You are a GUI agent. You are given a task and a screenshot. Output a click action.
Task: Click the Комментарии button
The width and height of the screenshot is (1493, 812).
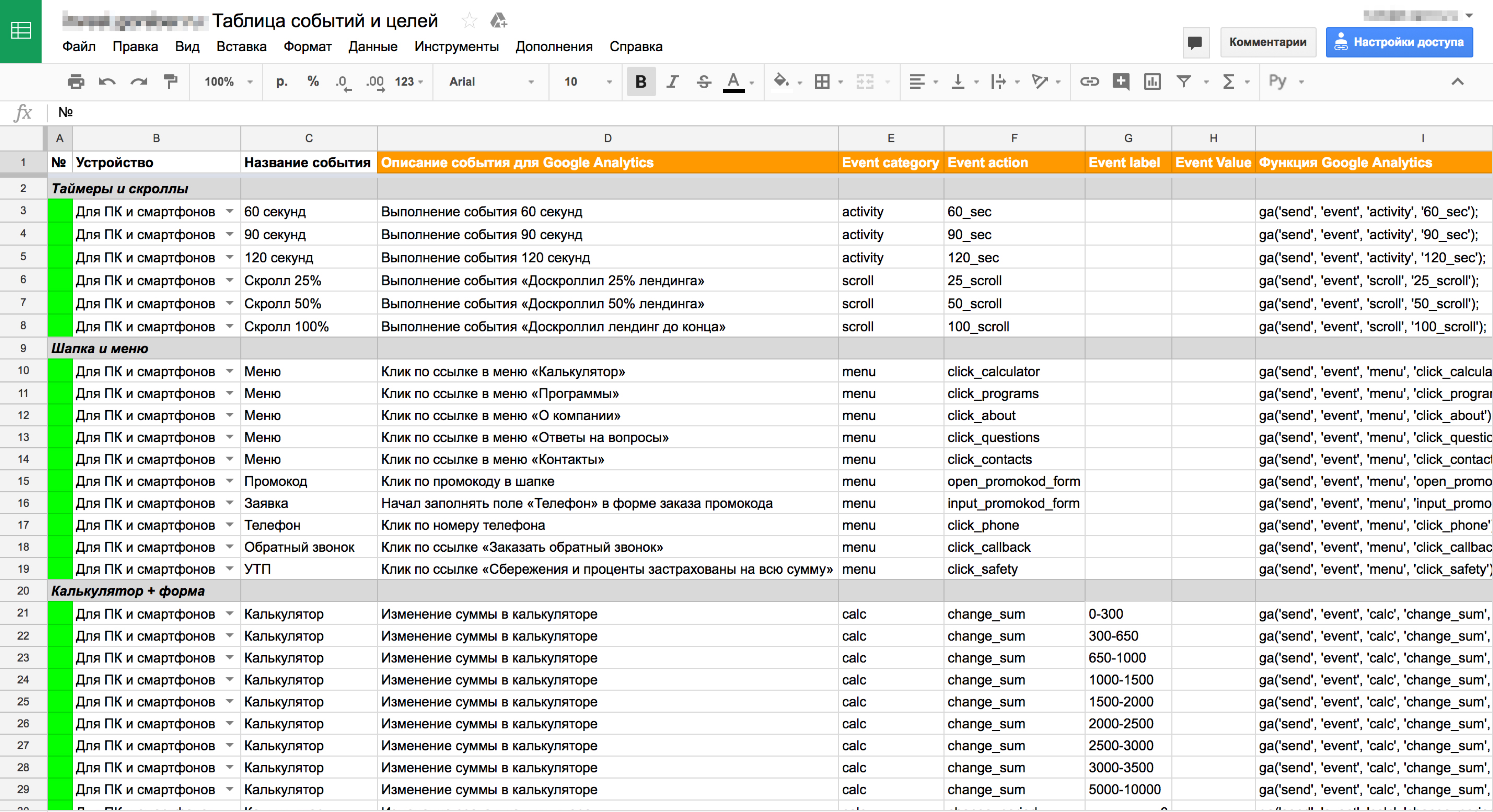[1268, 42]
